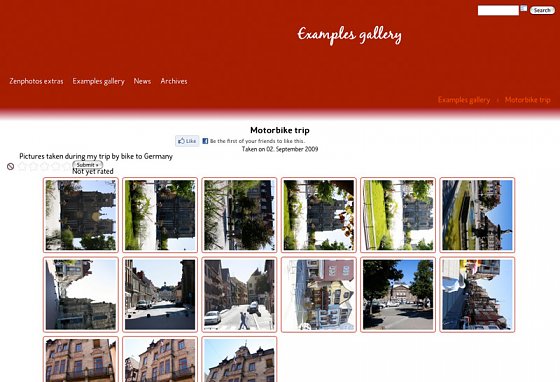Click the Facebook logo next to Like text
Viewport: 560px width, 382px height.
coord(205,141)
